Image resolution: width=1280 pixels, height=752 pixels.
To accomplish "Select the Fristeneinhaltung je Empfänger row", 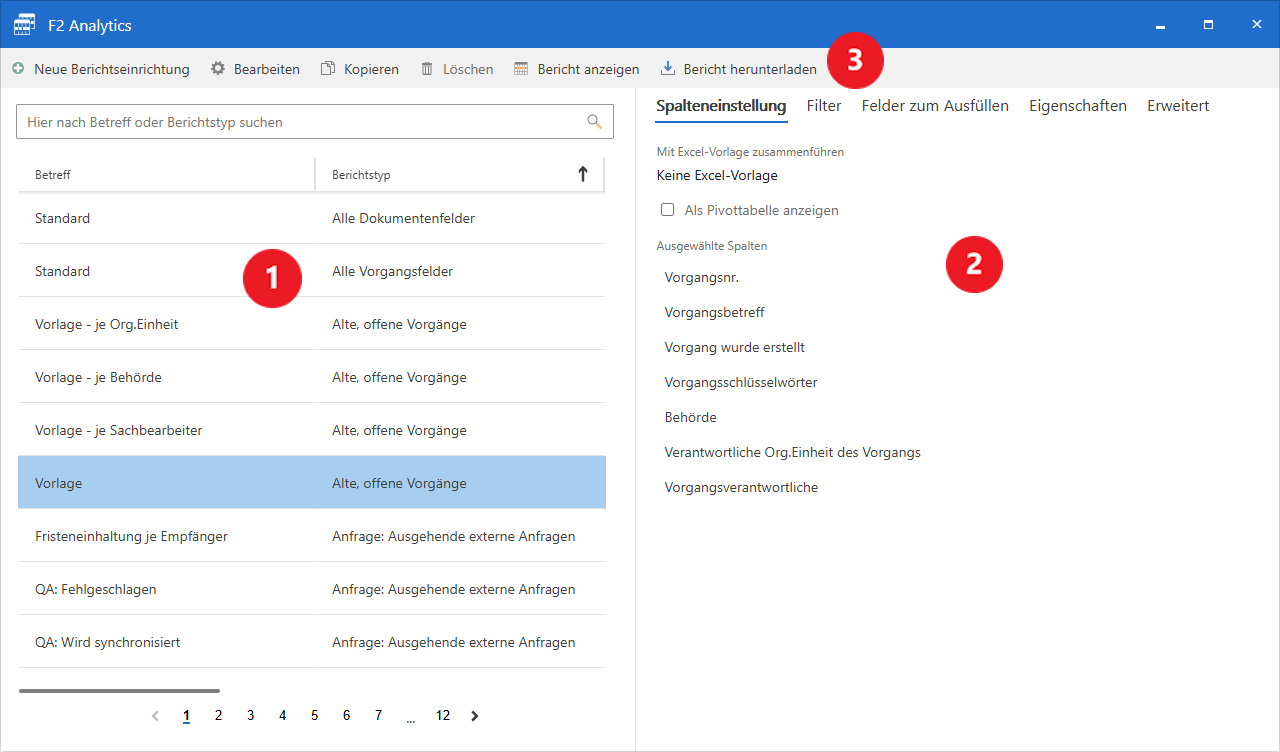I will pos(312,536).
